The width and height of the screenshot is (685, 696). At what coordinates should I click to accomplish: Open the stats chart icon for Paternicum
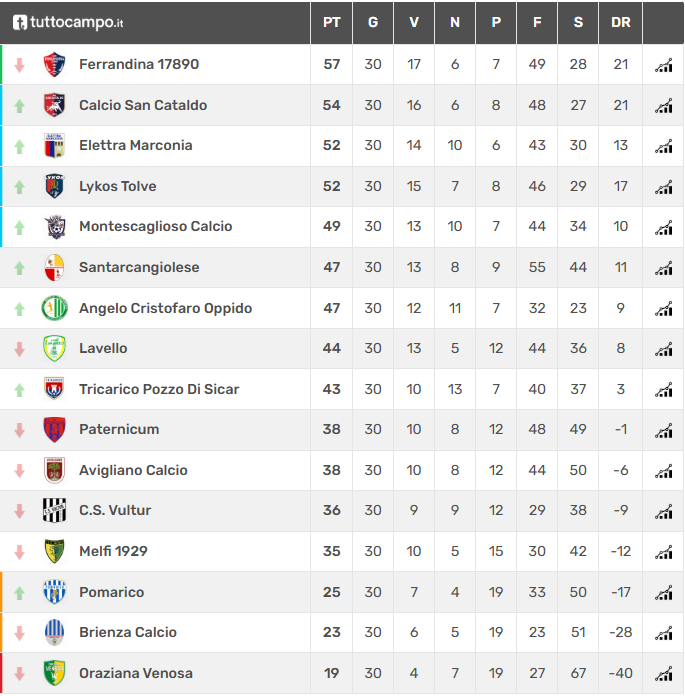[663, 431]
